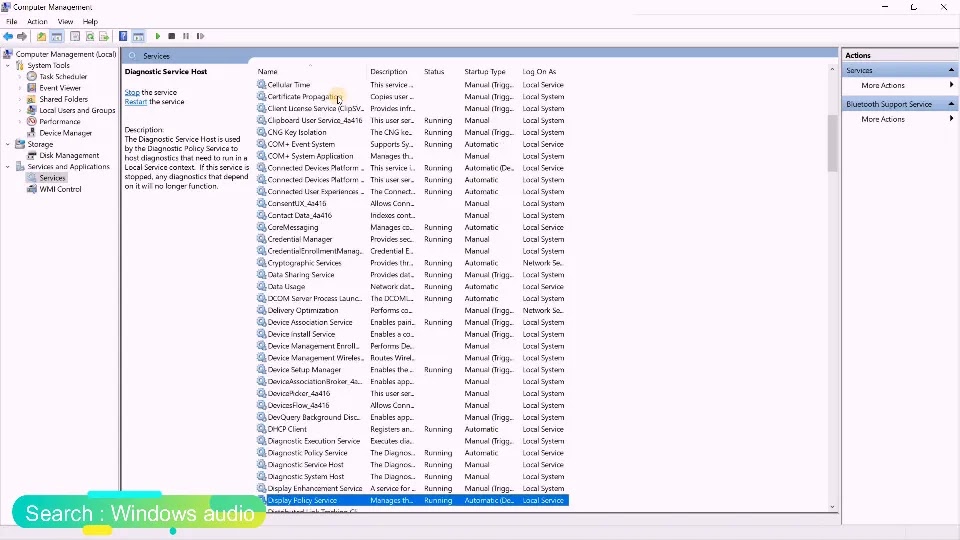Open the Action menu

(37, 21)
